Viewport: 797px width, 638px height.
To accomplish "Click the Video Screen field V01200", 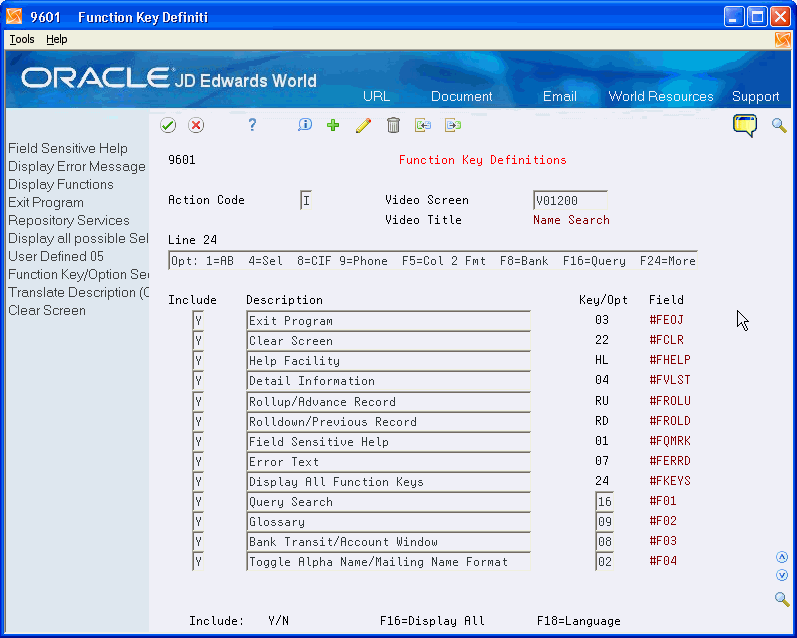I will coord(570,200).
